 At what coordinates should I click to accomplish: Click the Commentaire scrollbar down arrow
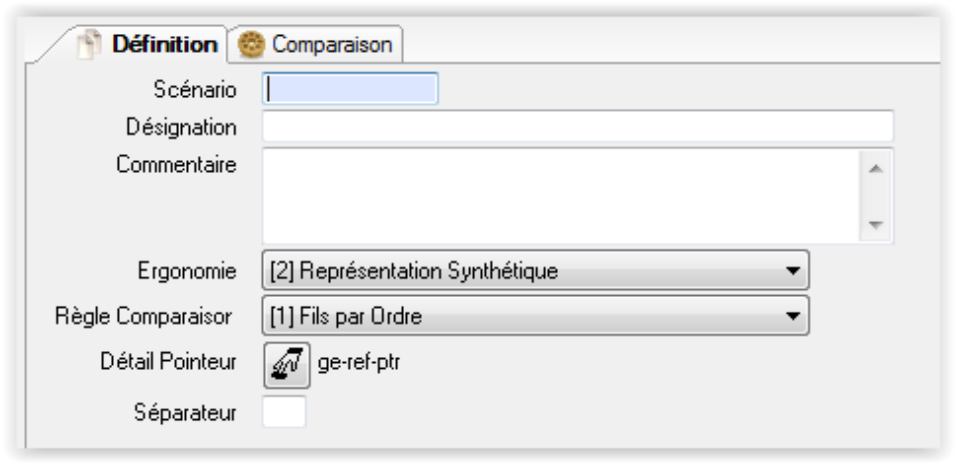(x=876, y=225)
